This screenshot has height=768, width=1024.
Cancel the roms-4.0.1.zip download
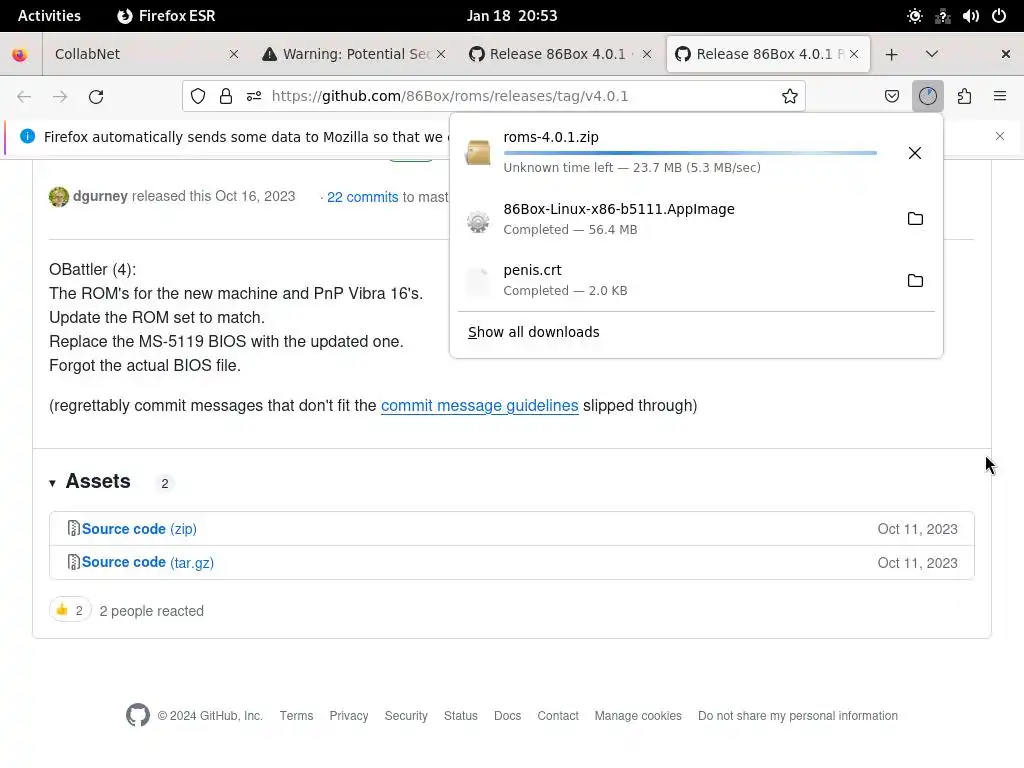[915, 153]
